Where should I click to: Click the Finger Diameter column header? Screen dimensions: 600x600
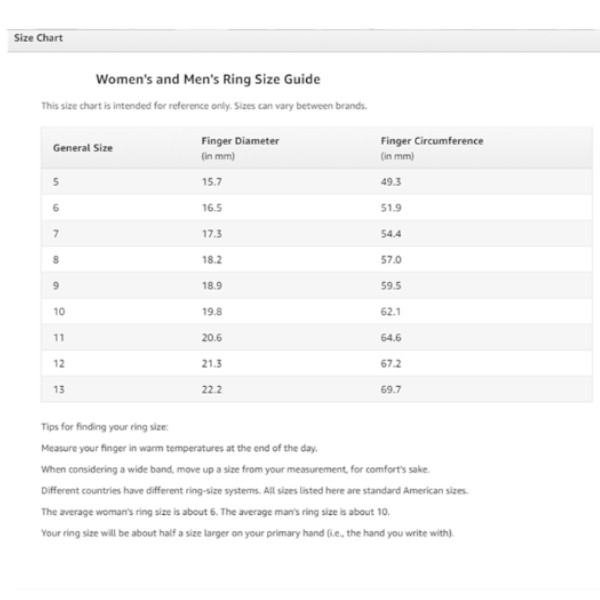[x=240, y=141]
